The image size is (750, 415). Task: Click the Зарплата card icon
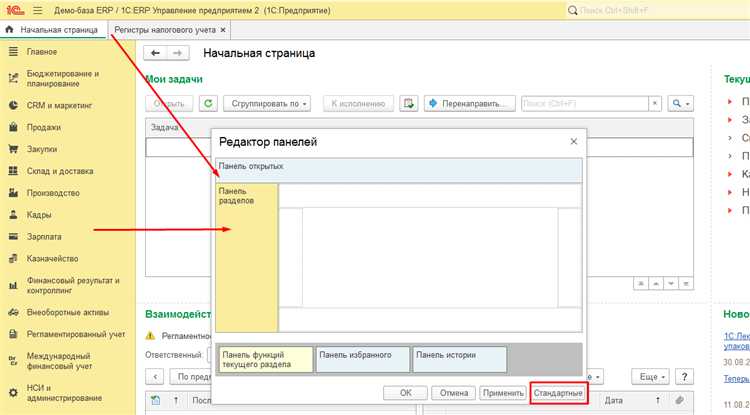coord(13,237)
